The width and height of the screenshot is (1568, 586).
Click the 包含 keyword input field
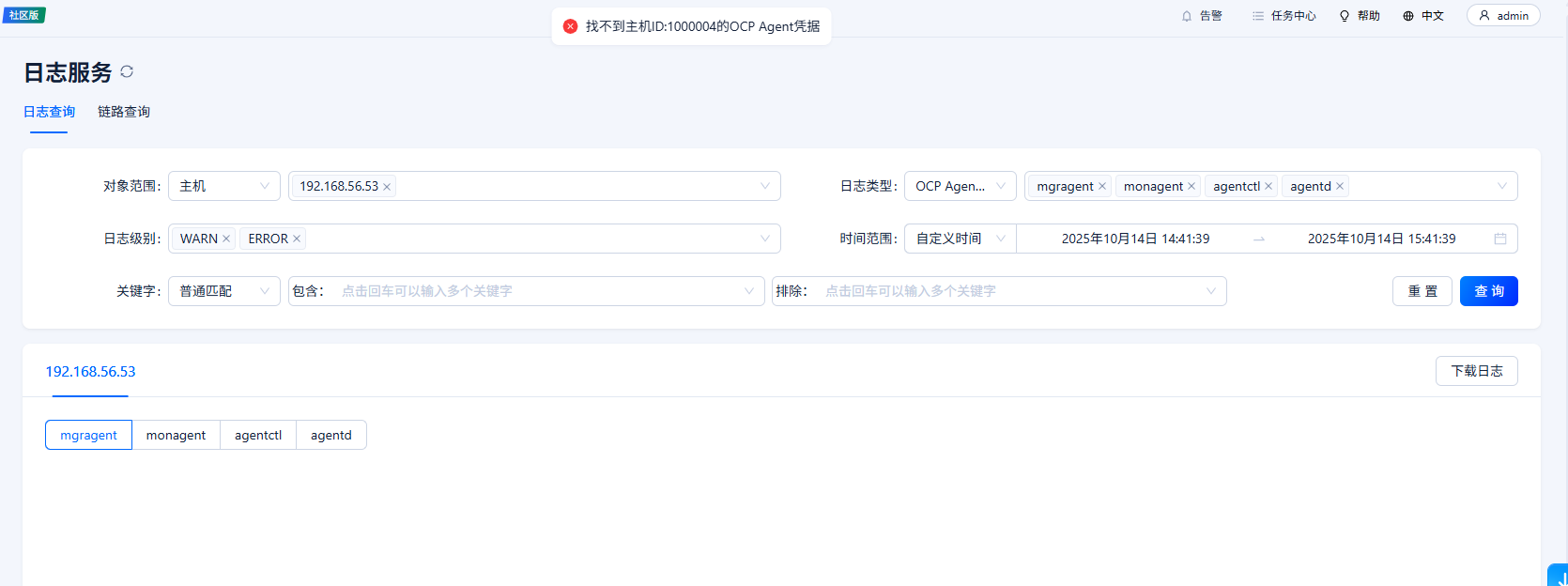(x=535, y=292)
